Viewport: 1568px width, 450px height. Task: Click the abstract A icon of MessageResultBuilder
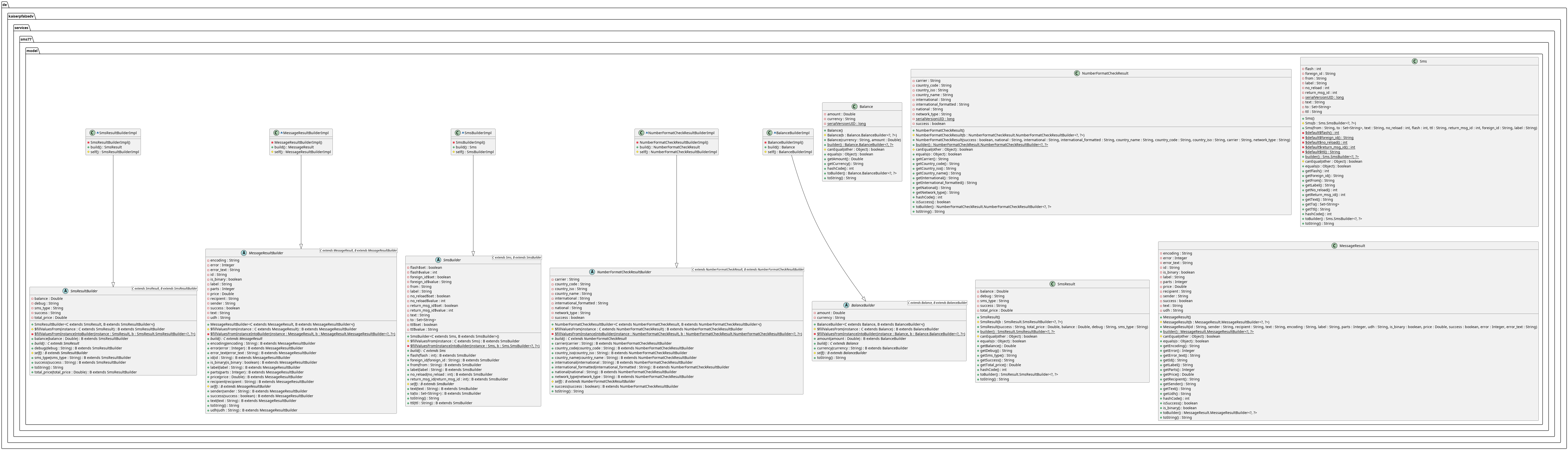coord(243,253)
